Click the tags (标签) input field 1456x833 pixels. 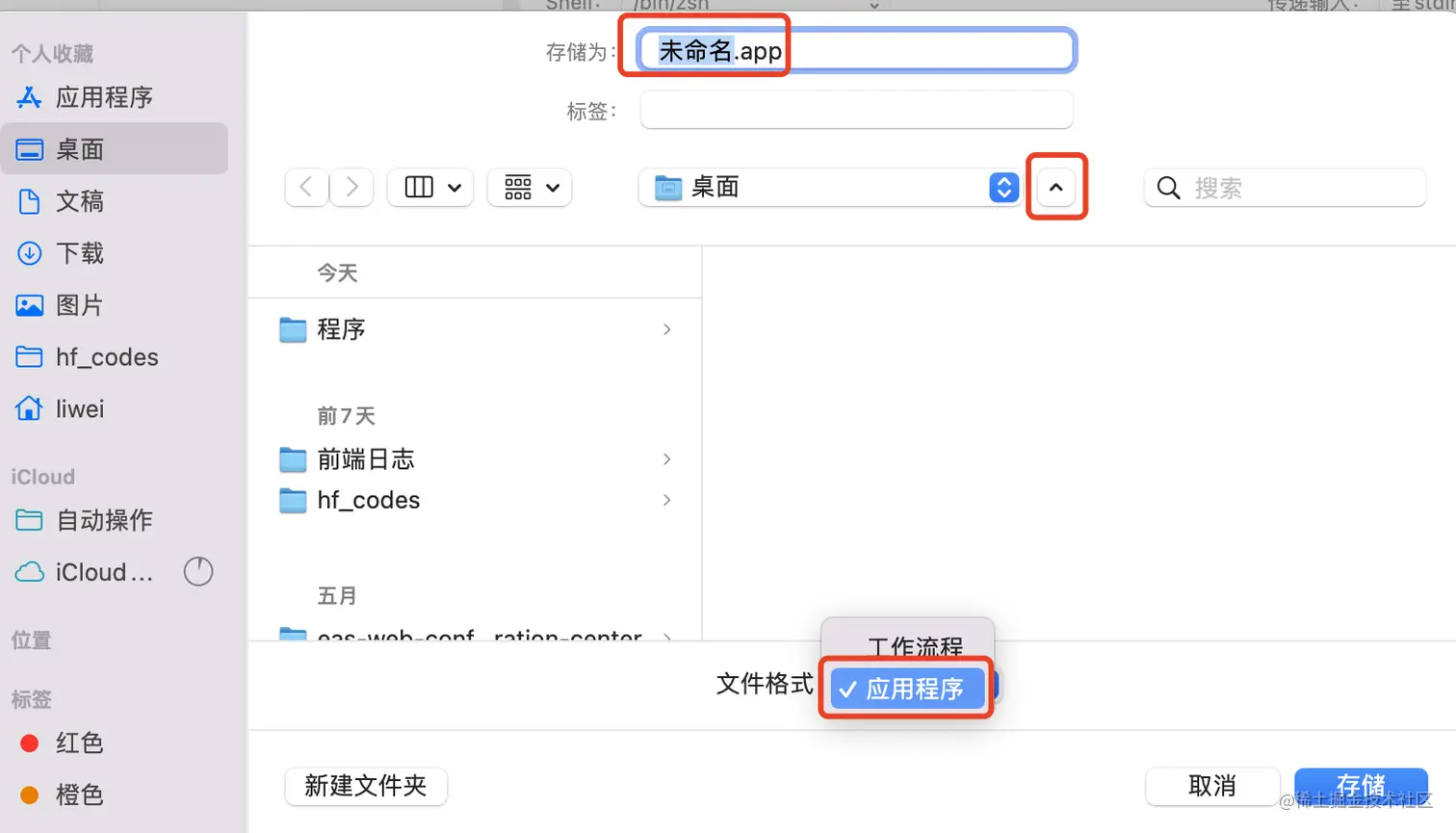pyautogui.click(x=856, y=110)
